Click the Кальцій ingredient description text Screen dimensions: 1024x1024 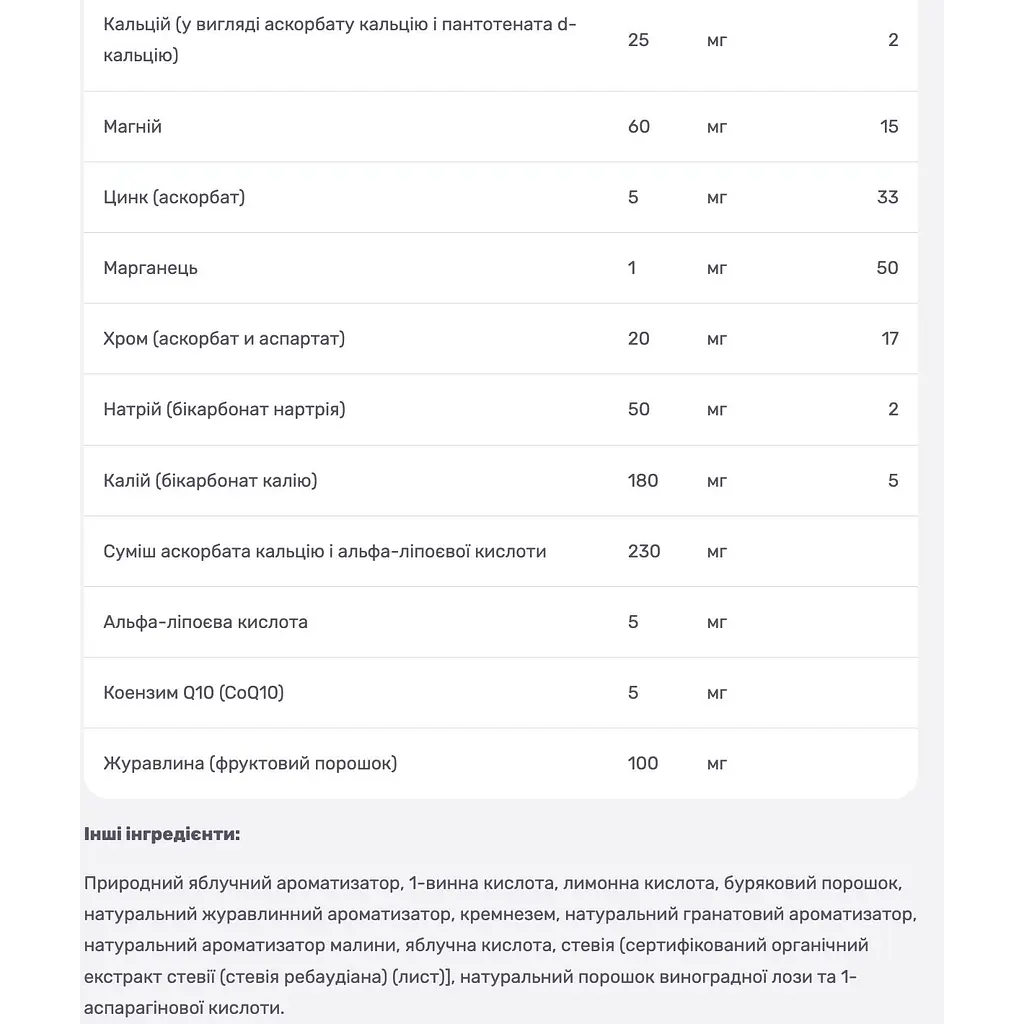click(340, 40)
